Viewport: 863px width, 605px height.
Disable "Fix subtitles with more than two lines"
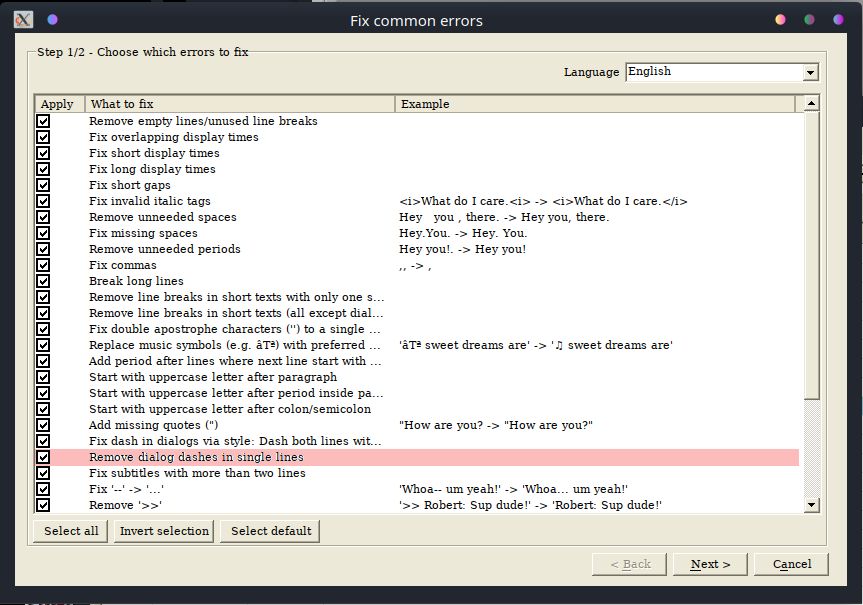[42, 472]
